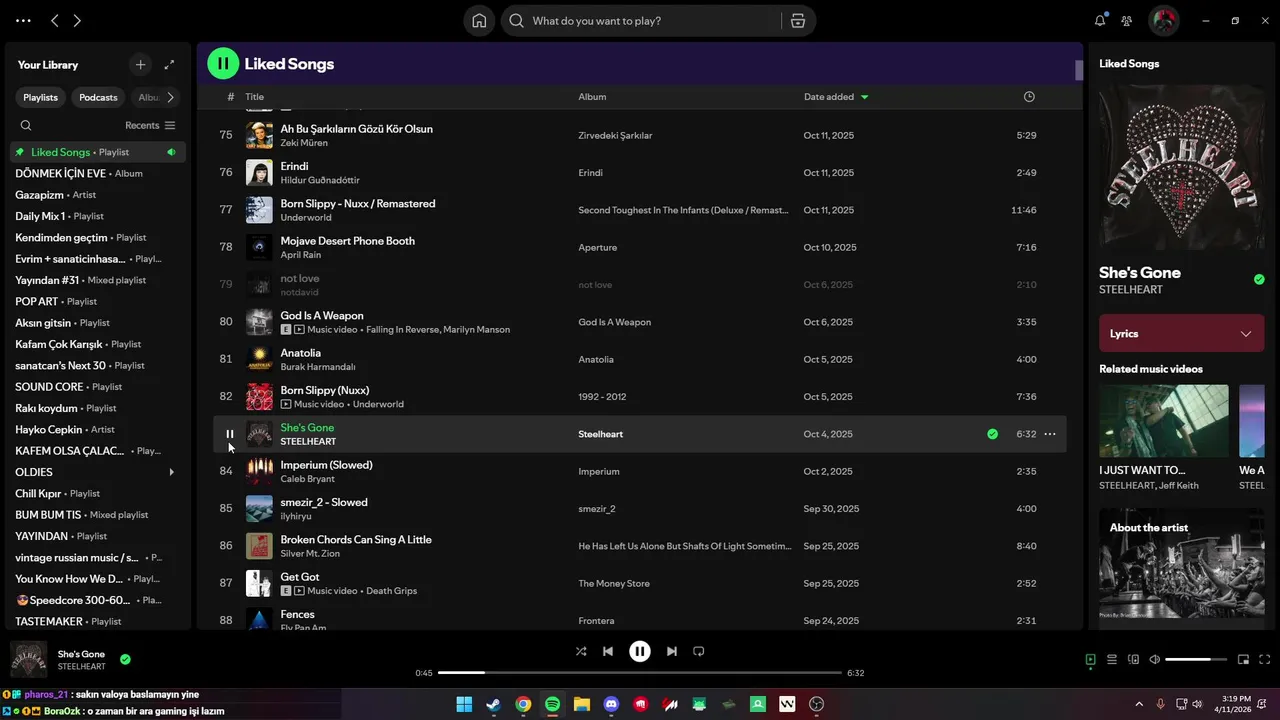The height and width of the screenshot is (720, 1280).
Task: Open Daily Mix 1 playlist
Action: (98, 216)
